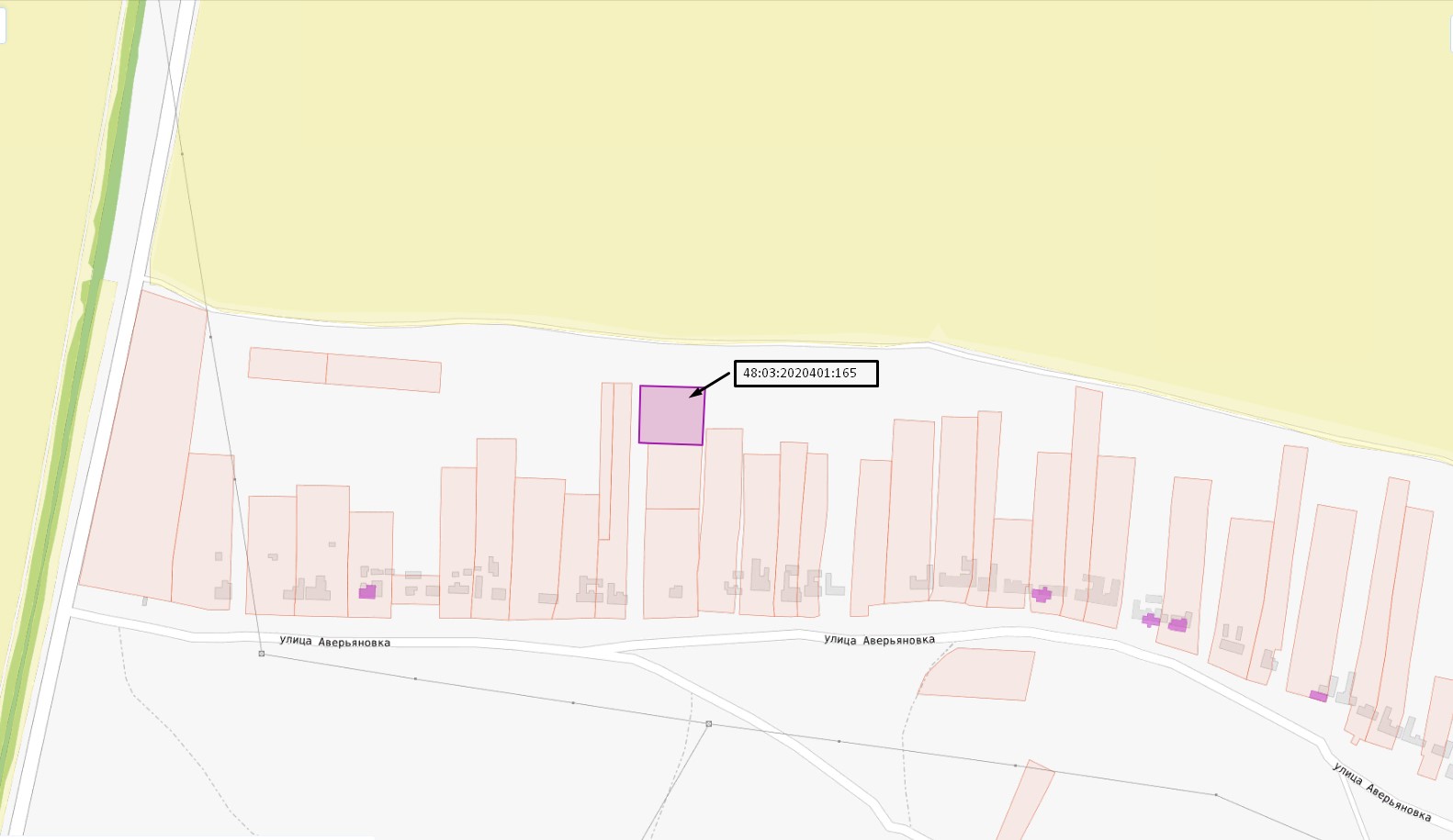Select the isolated parcel south of the street
The width and height of the screenshot is (1453, 840).
tap(977, 674)
